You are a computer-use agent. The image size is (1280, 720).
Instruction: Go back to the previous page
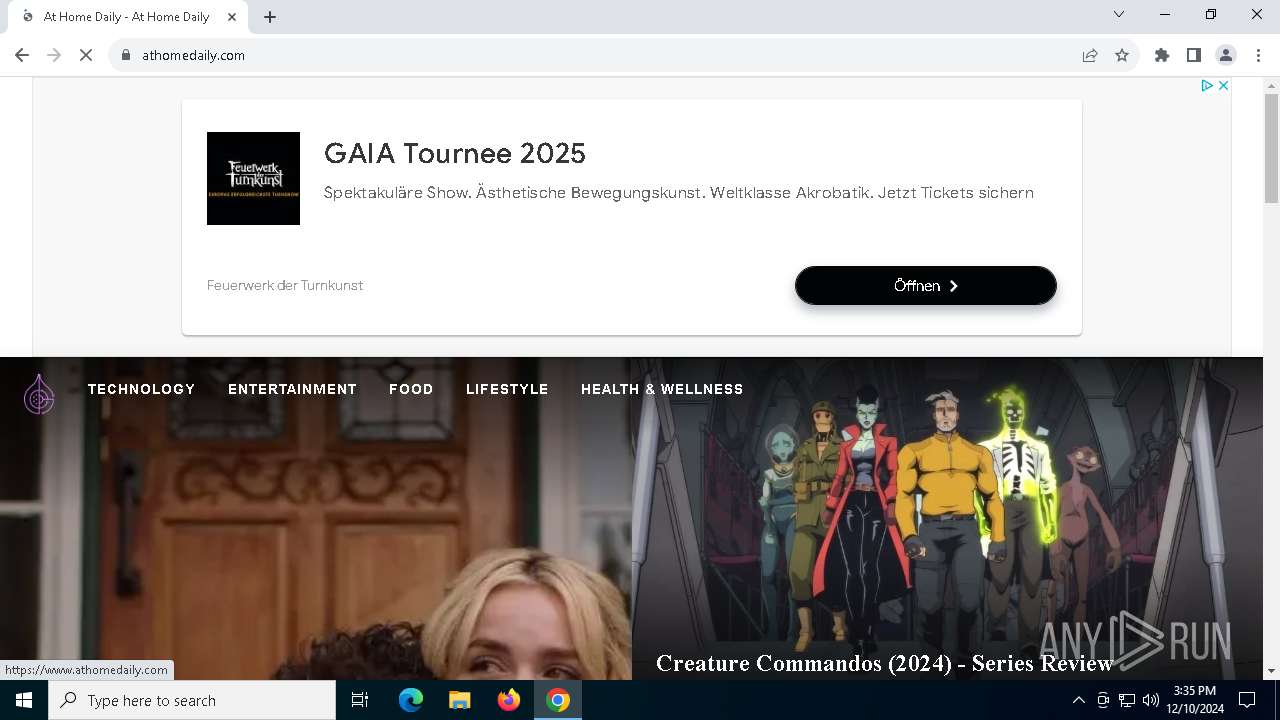point(22,55)
